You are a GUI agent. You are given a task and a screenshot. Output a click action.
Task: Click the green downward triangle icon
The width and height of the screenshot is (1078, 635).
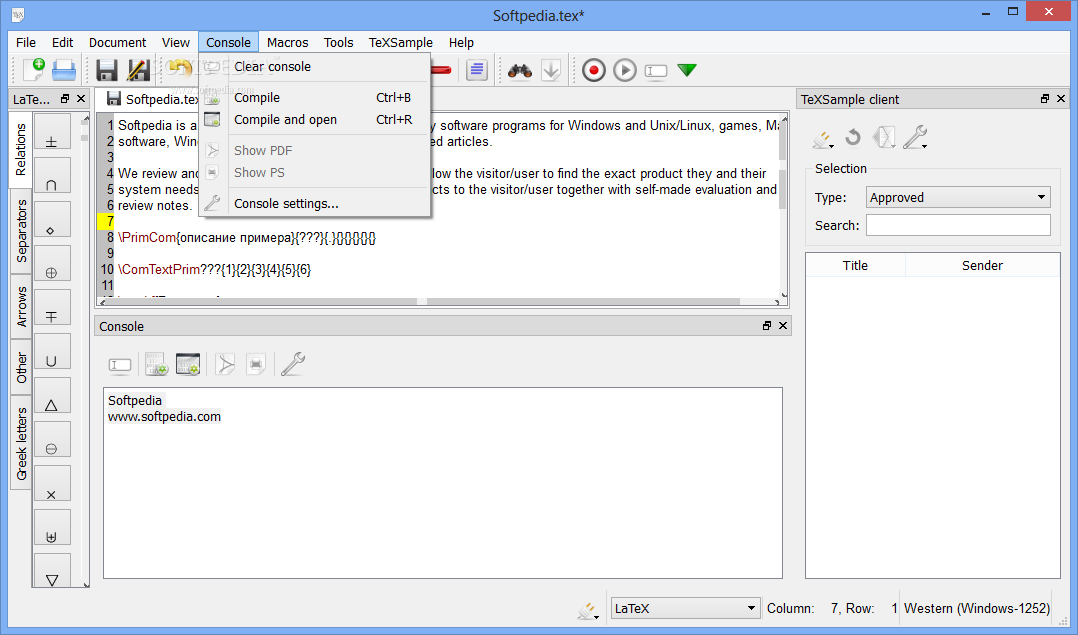(x=687, y=70)
